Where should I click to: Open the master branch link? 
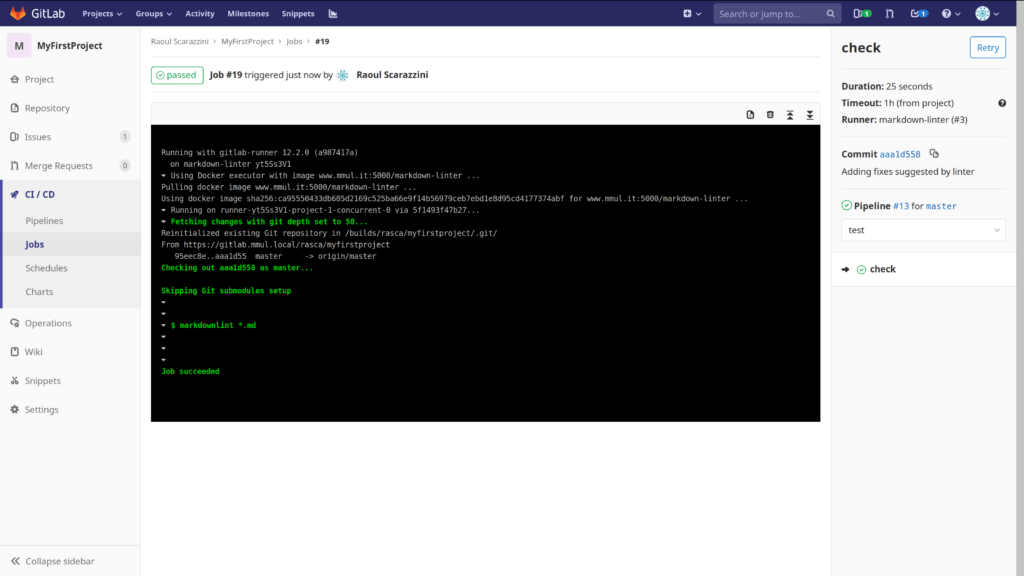point(941,206)
